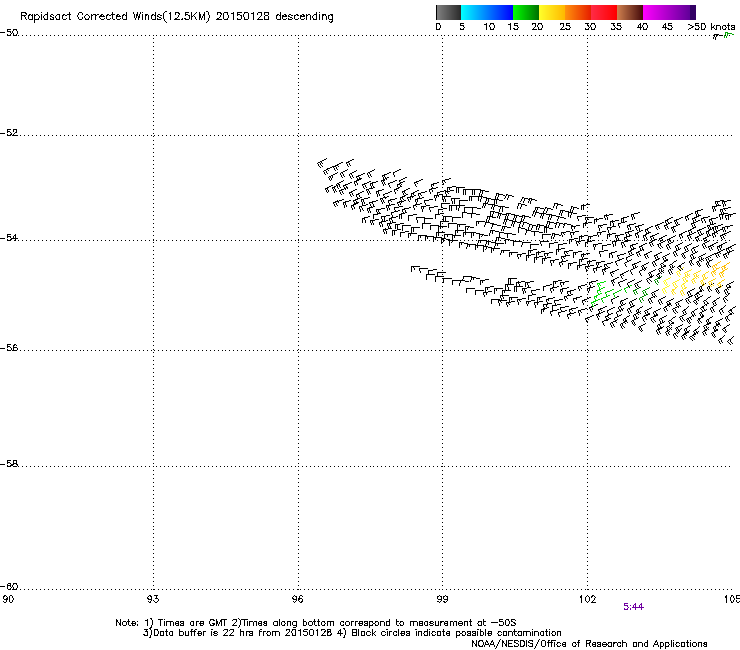
Task: Click the -52 latitude axis label
Action: click(x=9, y=133)
